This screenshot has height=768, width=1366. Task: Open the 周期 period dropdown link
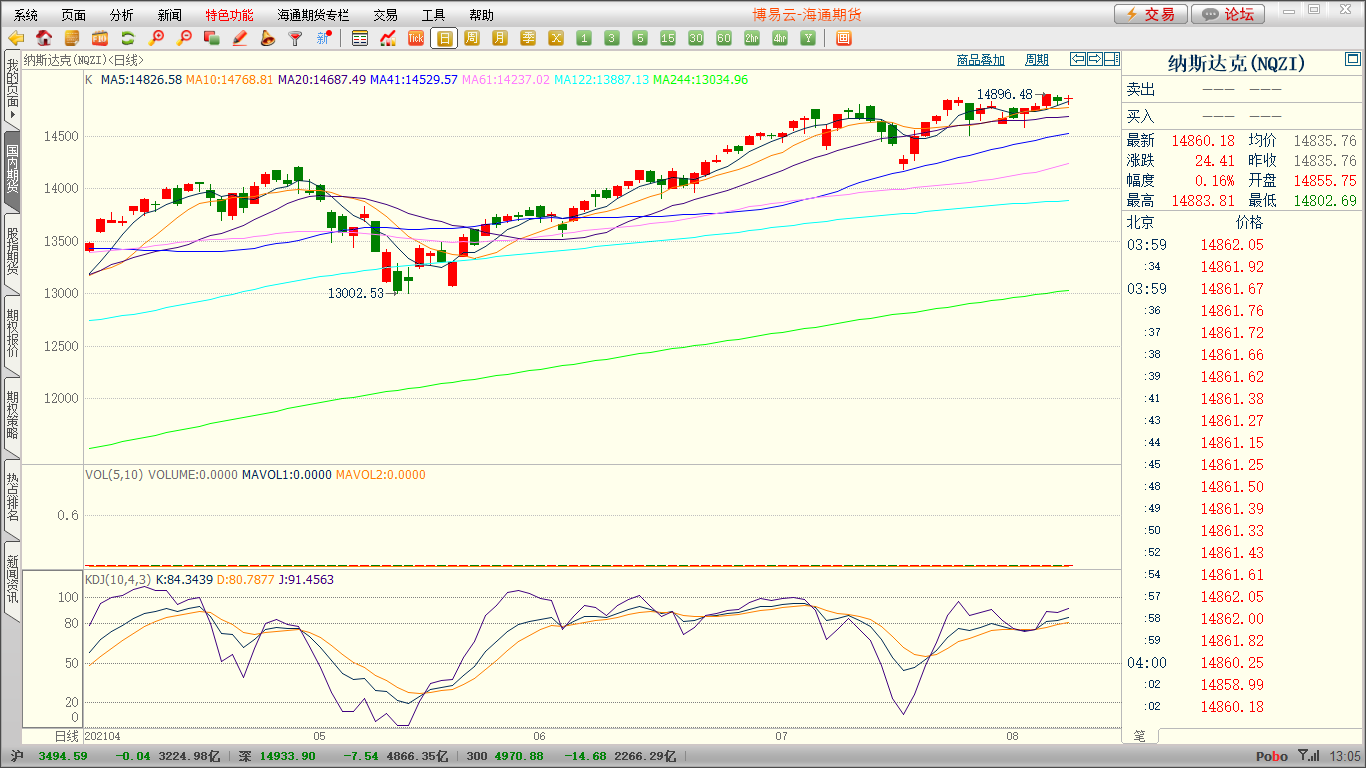point(1037,60)
